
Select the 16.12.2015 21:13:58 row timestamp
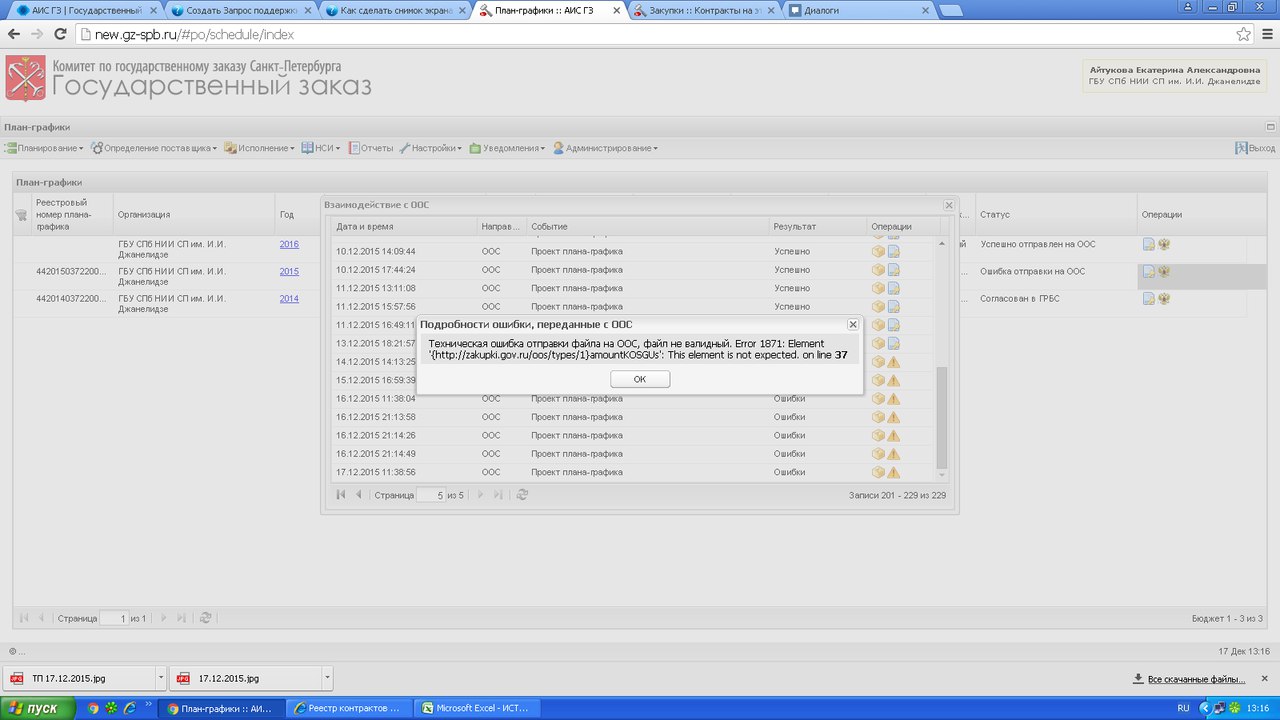[376, 417]
